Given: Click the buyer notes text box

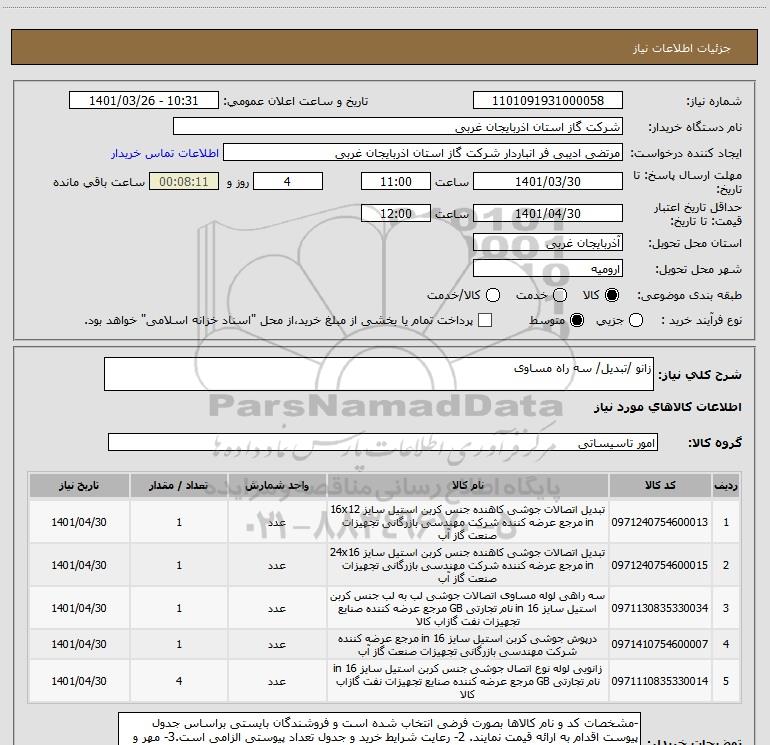Looking at the screenshot, I should (379, 729).
